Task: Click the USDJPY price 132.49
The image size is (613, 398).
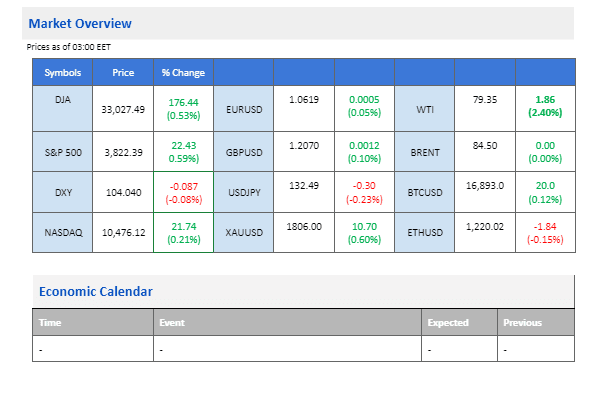Action: (x=304, y=186)
